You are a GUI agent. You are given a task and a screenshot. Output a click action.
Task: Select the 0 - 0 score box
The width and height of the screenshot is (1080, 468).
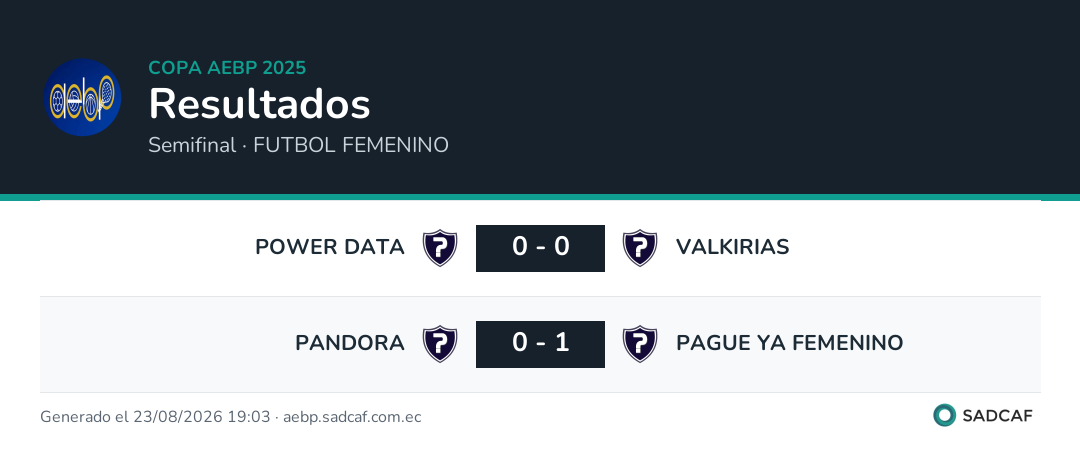pos(540,248)
